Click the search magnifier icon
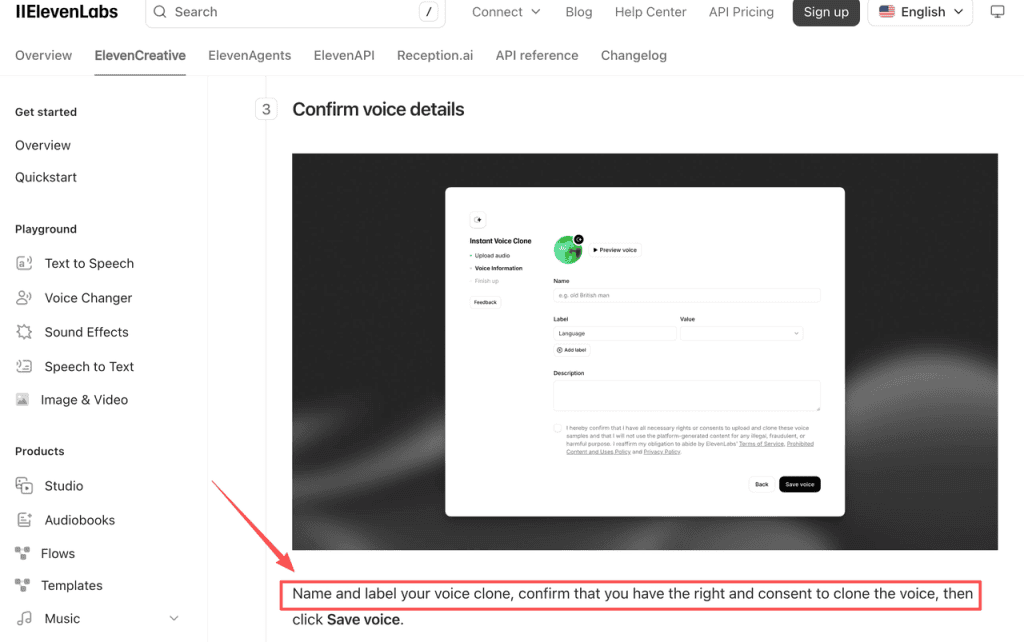 (x=160, y=12)
